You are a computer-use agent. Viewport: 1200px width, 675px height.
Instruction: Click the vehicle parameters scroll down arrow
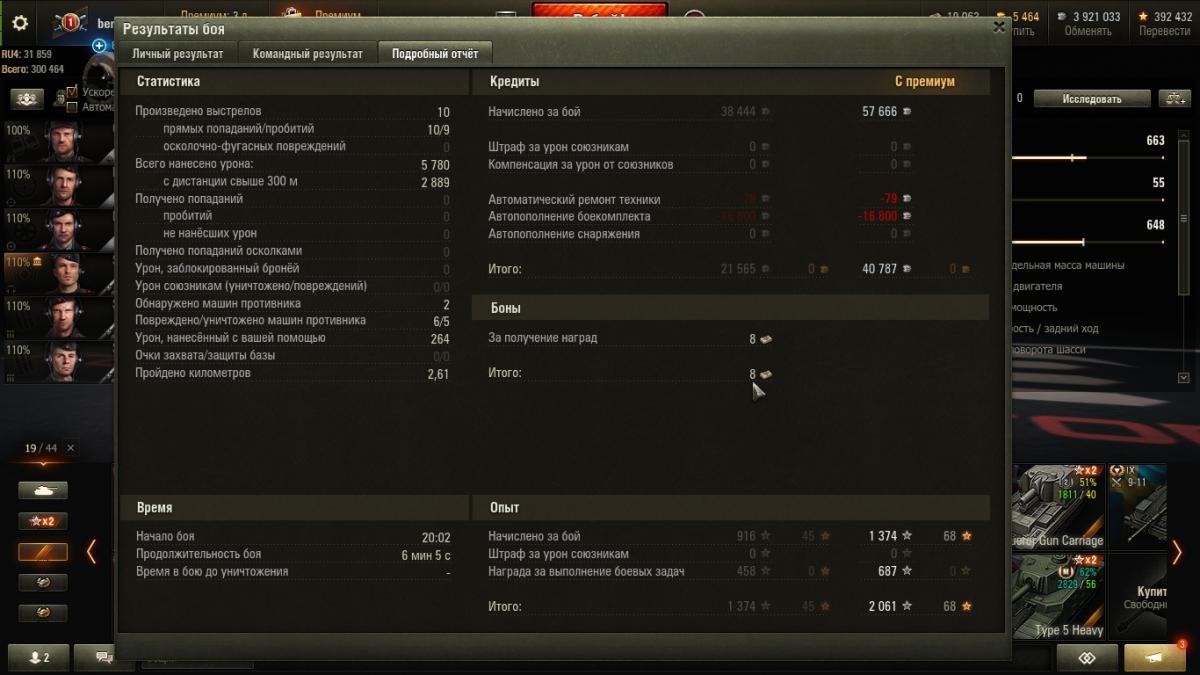click(1184, 378)
